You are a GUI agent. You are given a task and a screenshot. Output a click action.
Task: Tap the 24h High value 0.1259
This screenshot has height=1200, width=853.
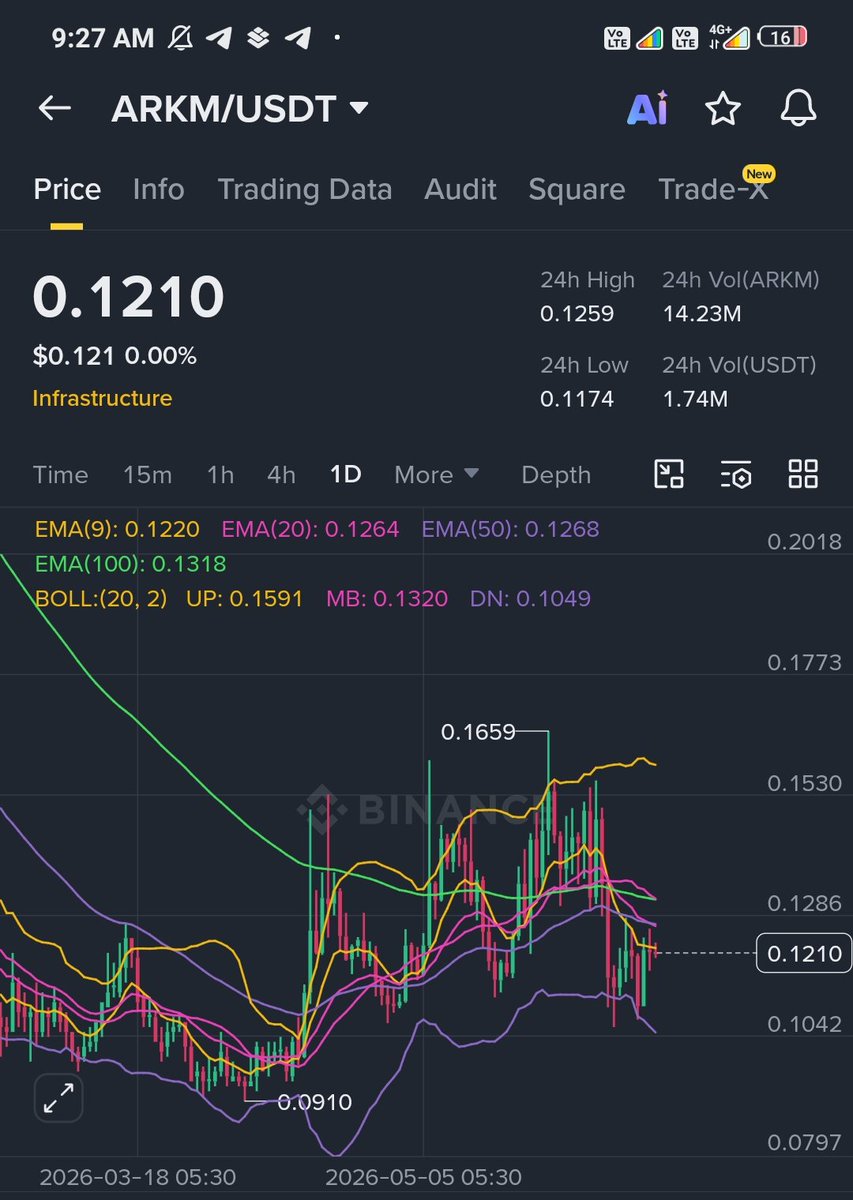pos(577,314)
